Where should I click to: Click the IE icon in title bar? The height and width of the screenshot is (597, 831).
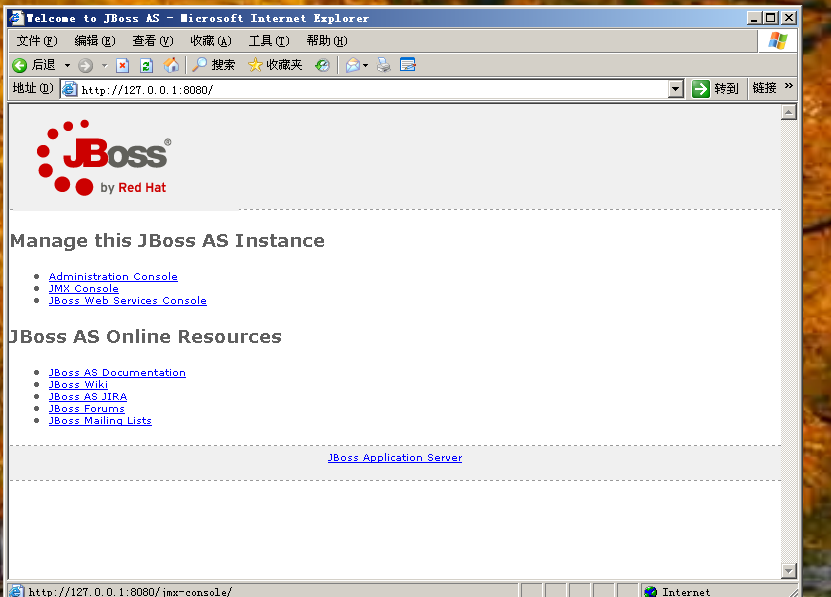pos(16,17)
